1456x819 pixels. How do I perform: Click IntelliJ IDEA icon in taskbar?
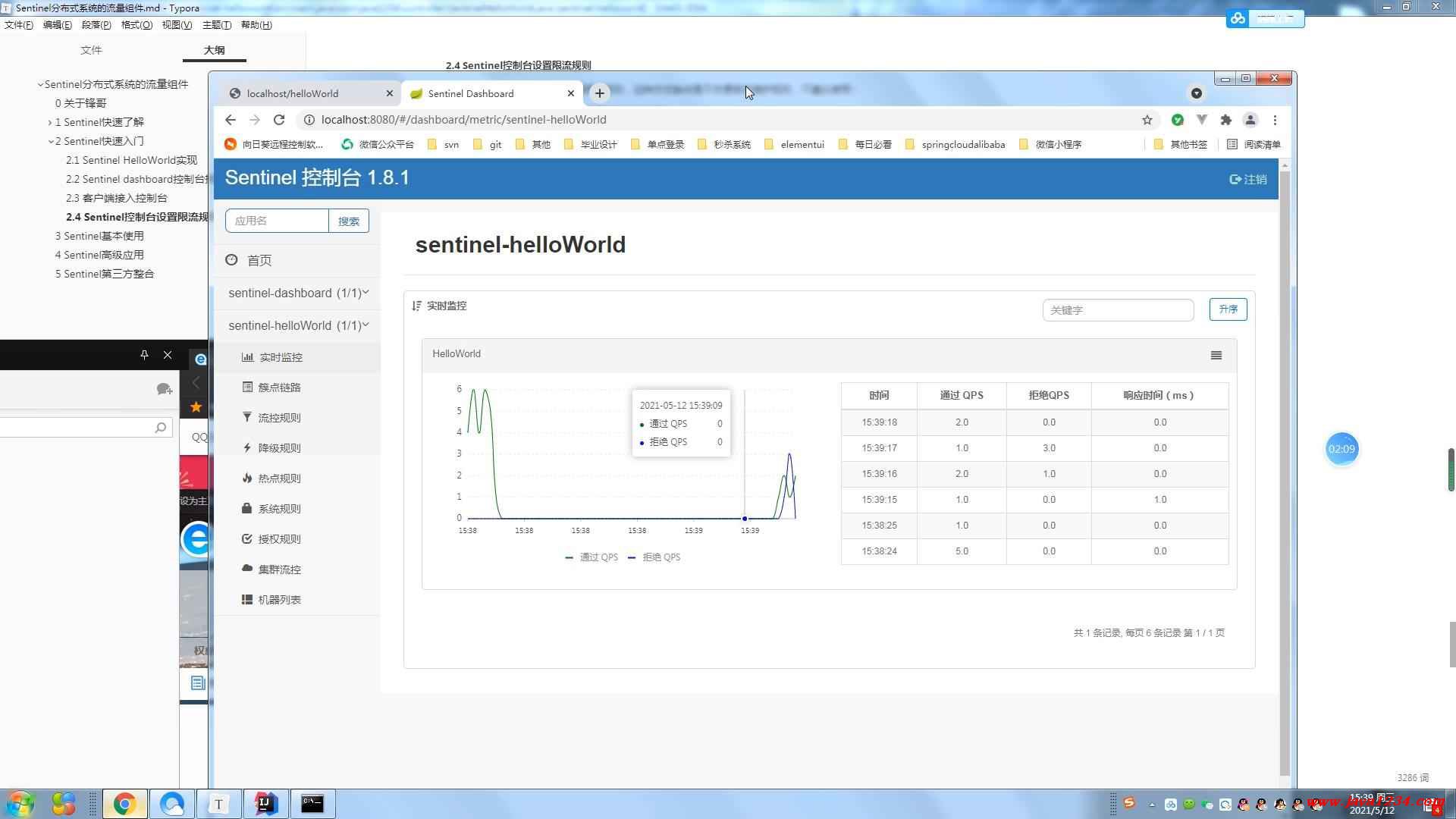[x=265, y=804]
